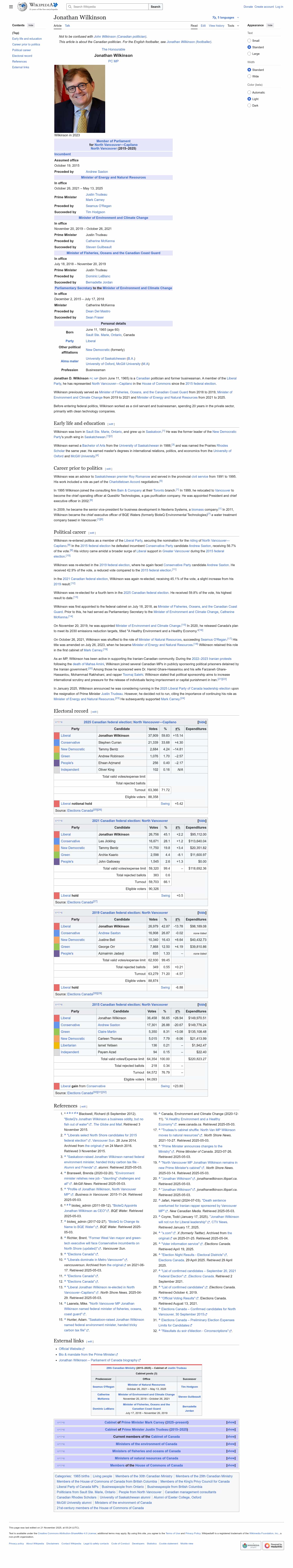The image size is (293, 1568).
Task: Select Standard text size
Action: click(249, 47)
